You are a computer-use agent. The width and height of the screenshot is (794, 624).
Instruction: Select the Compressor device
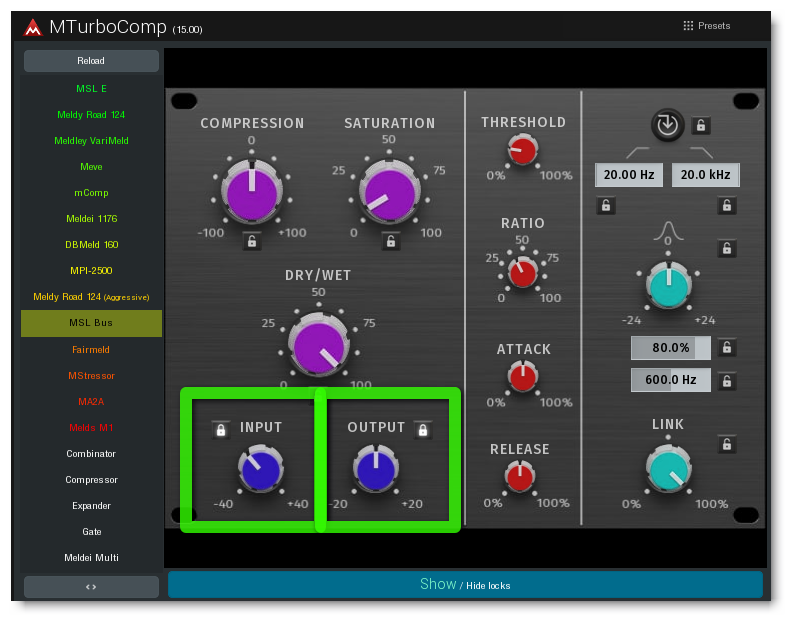point(91,480)
